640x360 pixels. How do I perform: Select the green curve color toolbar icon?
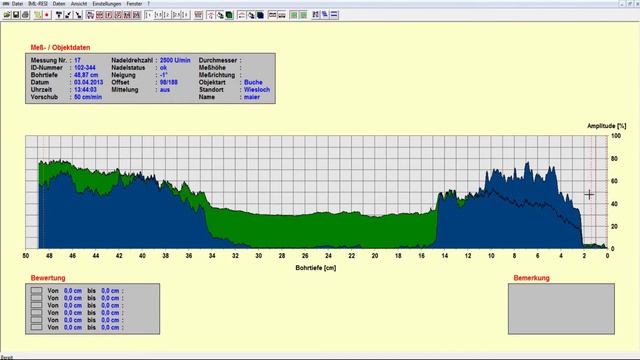coord(229,15)
